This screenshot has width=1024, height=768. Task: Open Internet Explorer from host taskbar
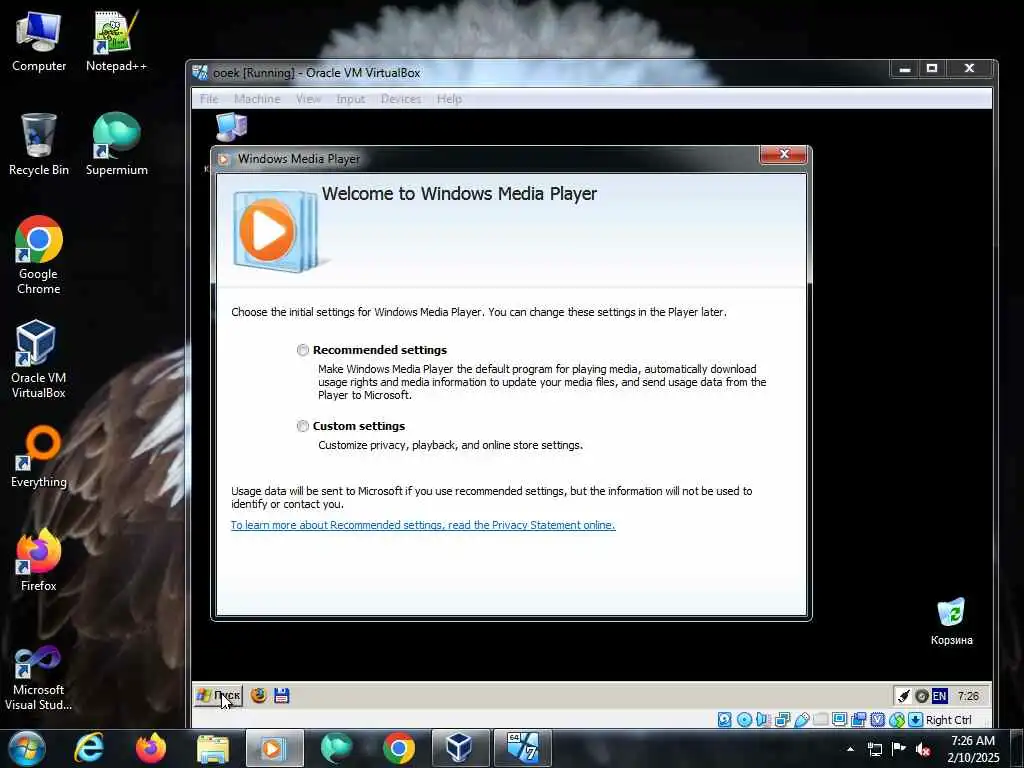coord(89,748)
